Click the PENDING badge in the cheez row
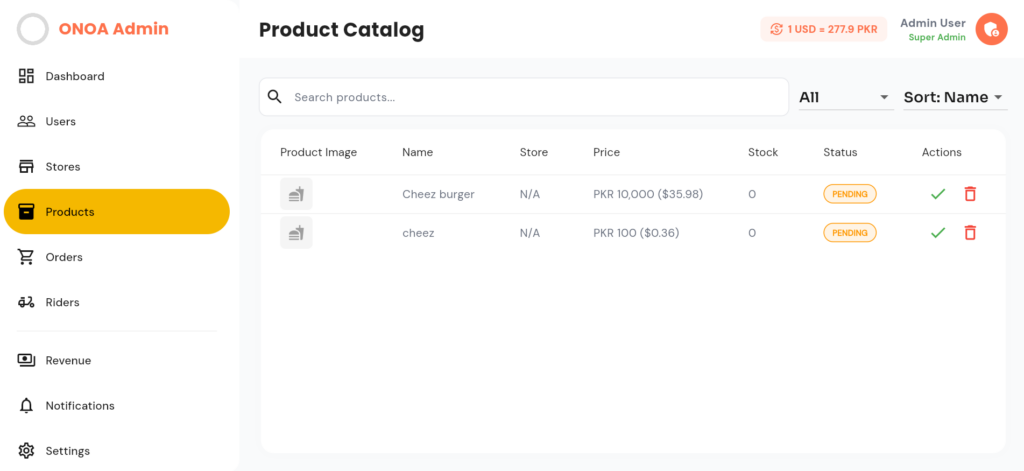The width and height of the screenshot is (1024, 471). 850,233
